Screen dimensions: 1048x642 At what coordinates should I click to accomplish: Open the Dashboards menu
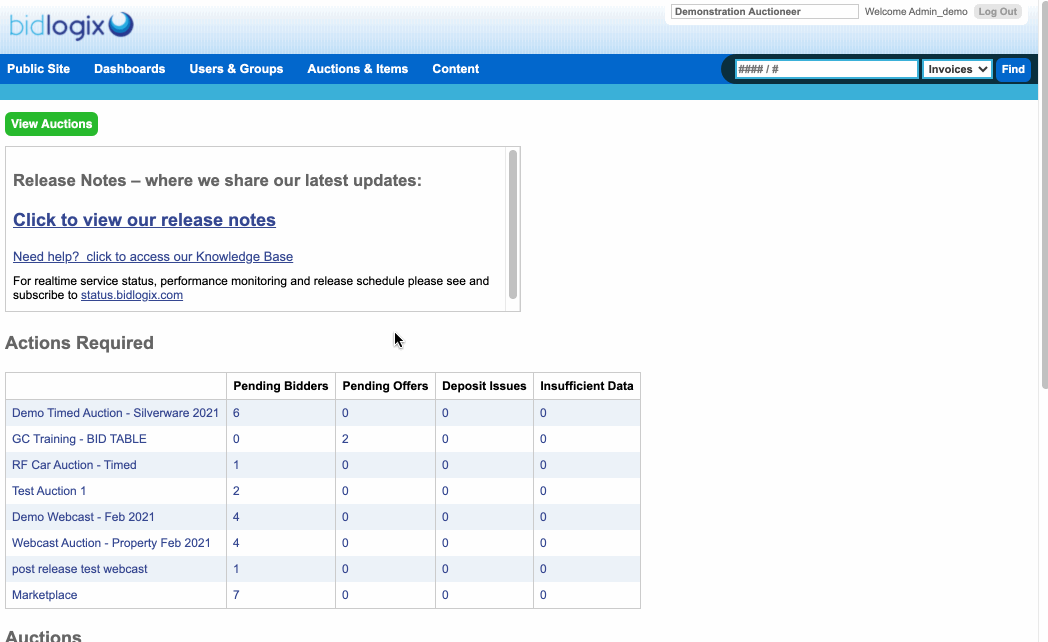click(130, 69)
